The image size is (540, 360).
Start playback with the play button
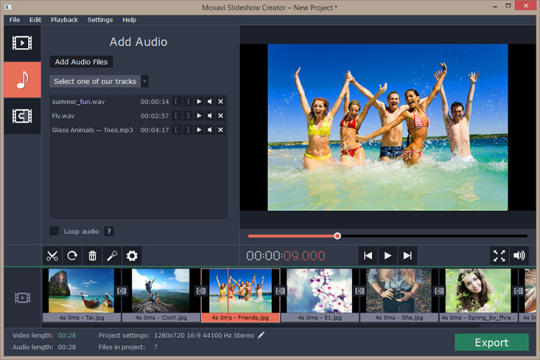coord(387,256)
